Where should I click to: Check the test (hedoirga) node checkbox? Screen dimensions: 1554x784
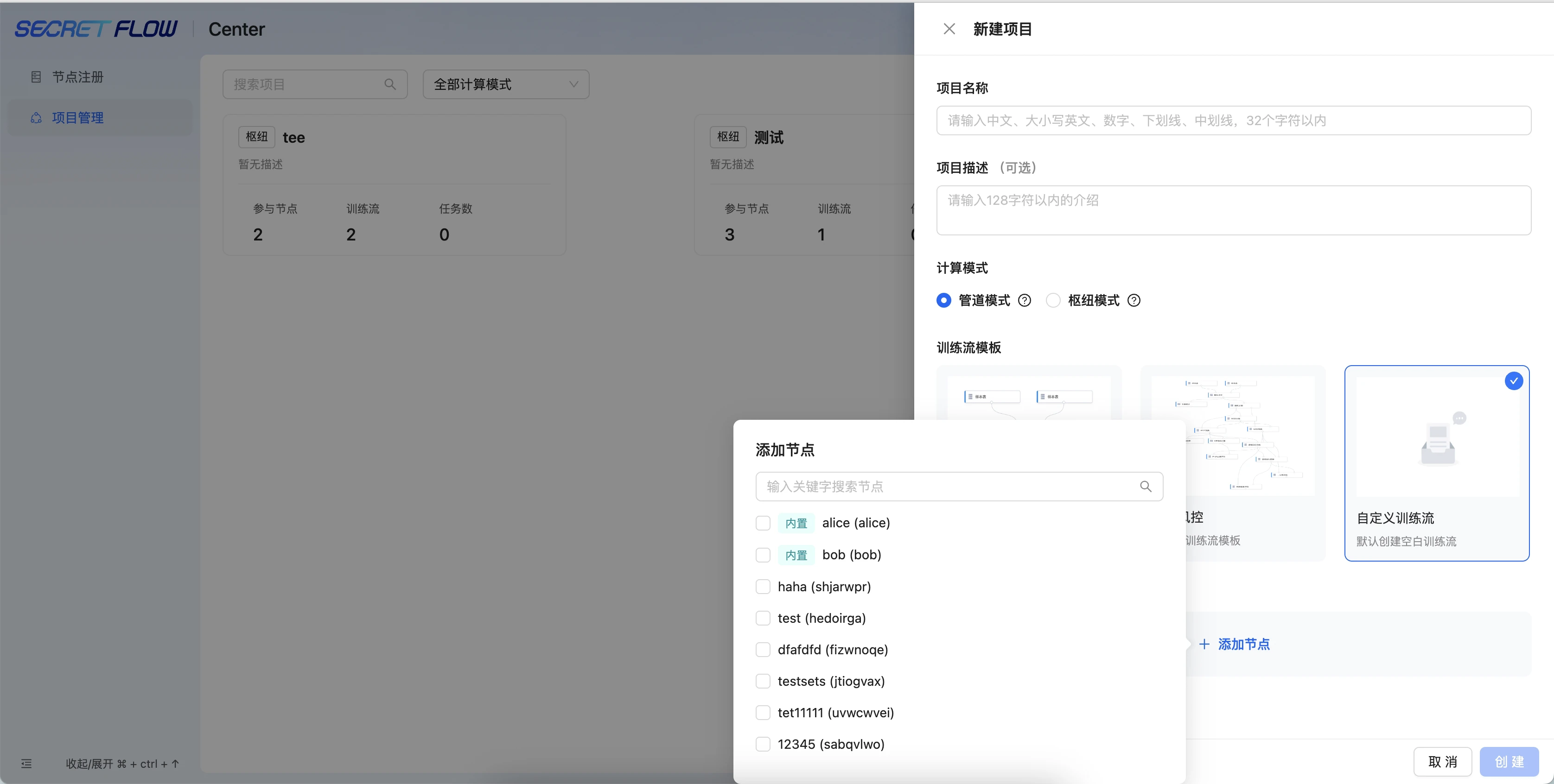point(763,618)
